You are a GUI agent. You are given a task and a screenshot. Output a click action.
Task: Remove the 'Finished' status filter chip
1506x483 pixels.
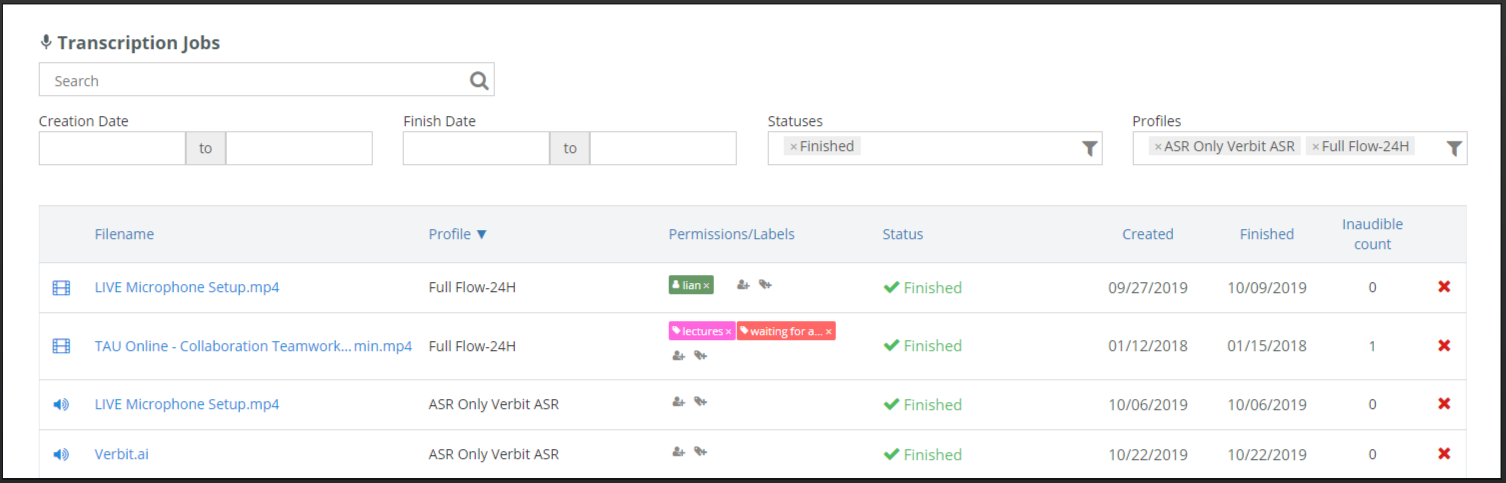coord(793,147)
